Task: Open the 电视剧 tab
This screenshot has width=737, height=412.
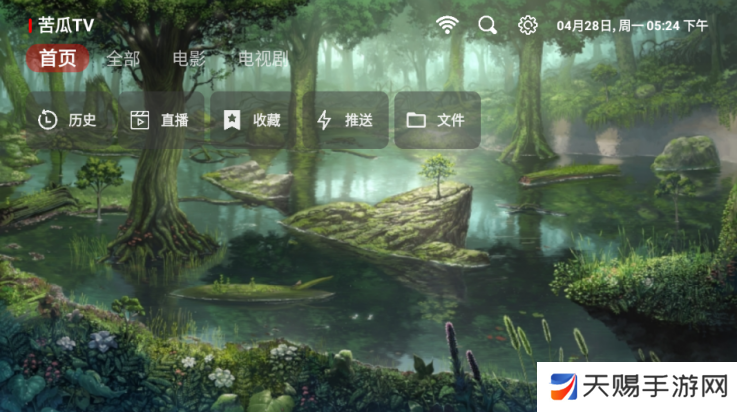Action: [x=263, y=59]
